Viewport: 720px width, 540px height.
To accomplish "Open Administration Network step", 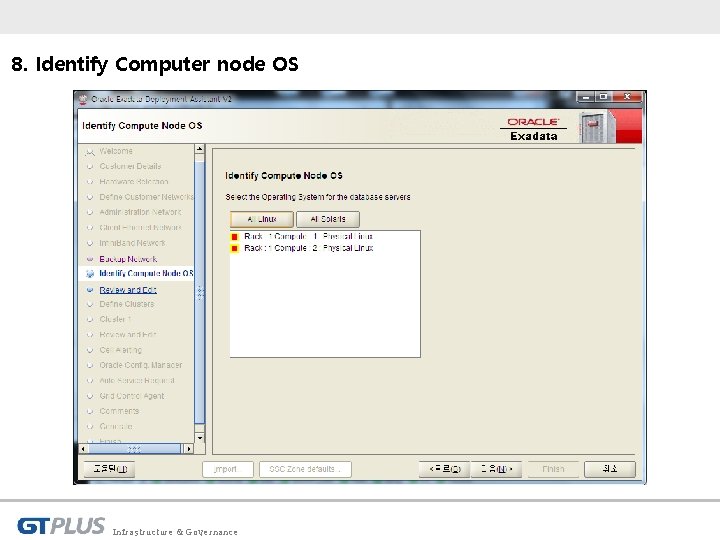I will click(x=140, y=212).
